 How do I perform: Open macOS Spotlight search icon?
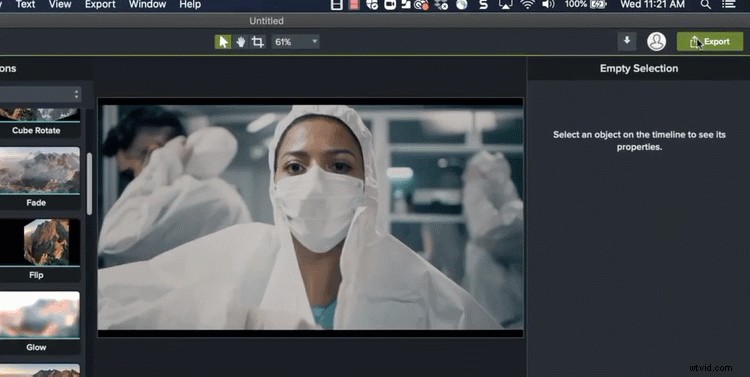(705, 5)
